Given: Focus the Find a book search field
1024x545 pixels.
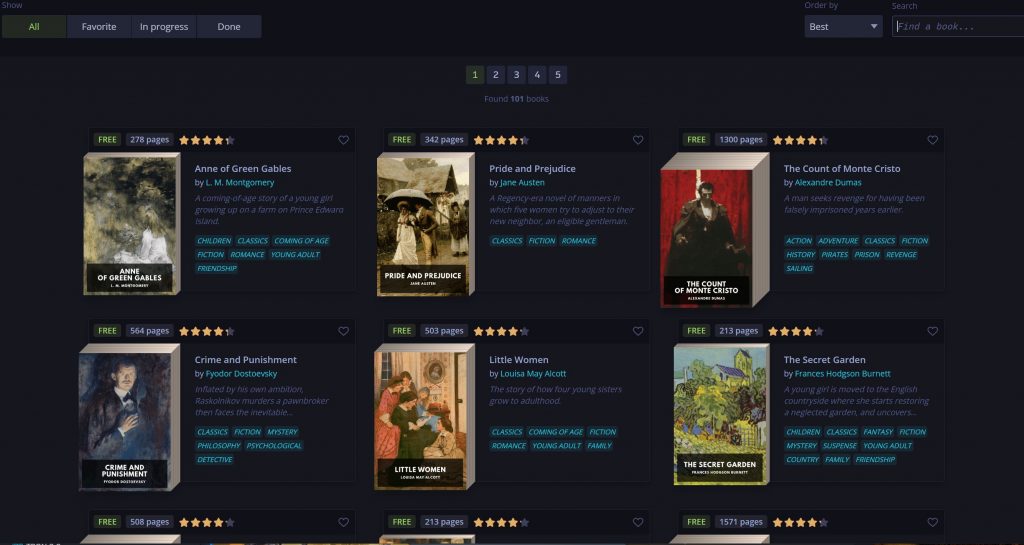Looking at the screenshot, I should [958, 27].
